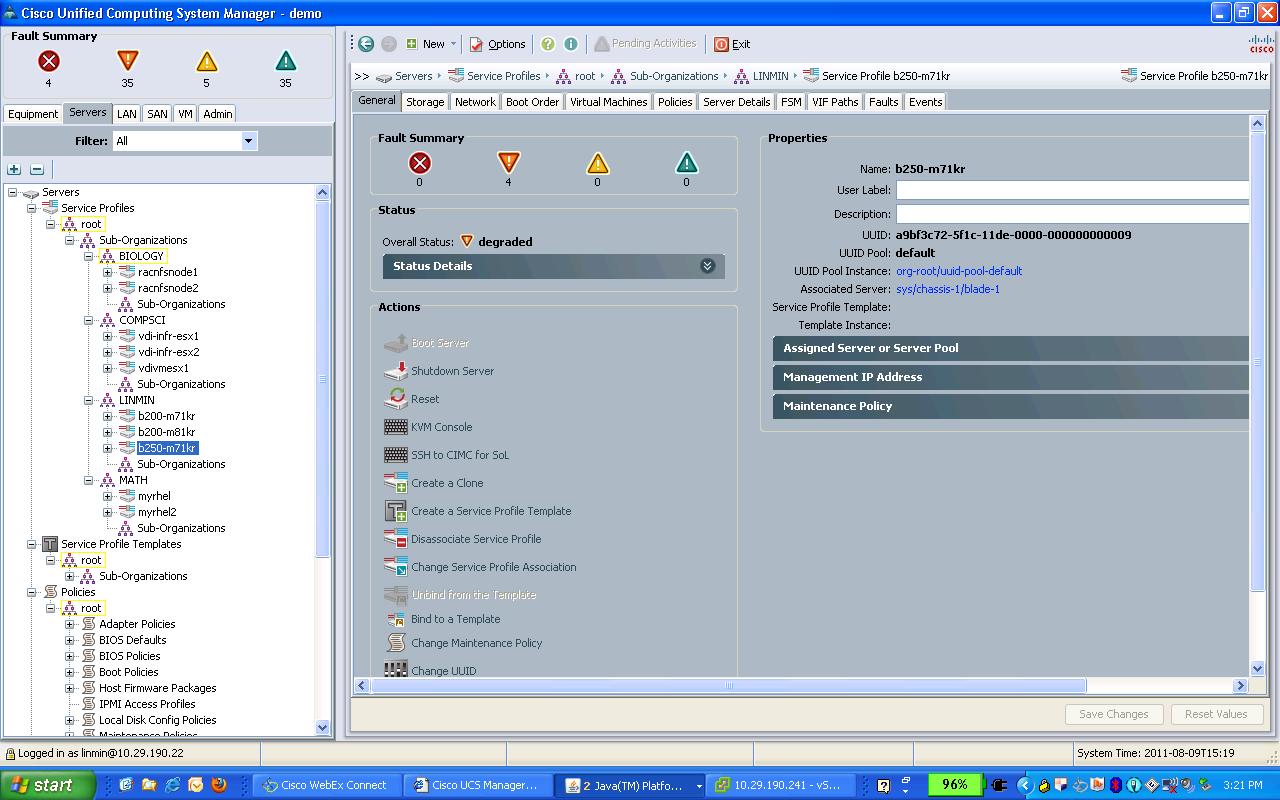Open the Virtual Machines tab
Viewport: 1280px width, 800px height.
[608, 102]
